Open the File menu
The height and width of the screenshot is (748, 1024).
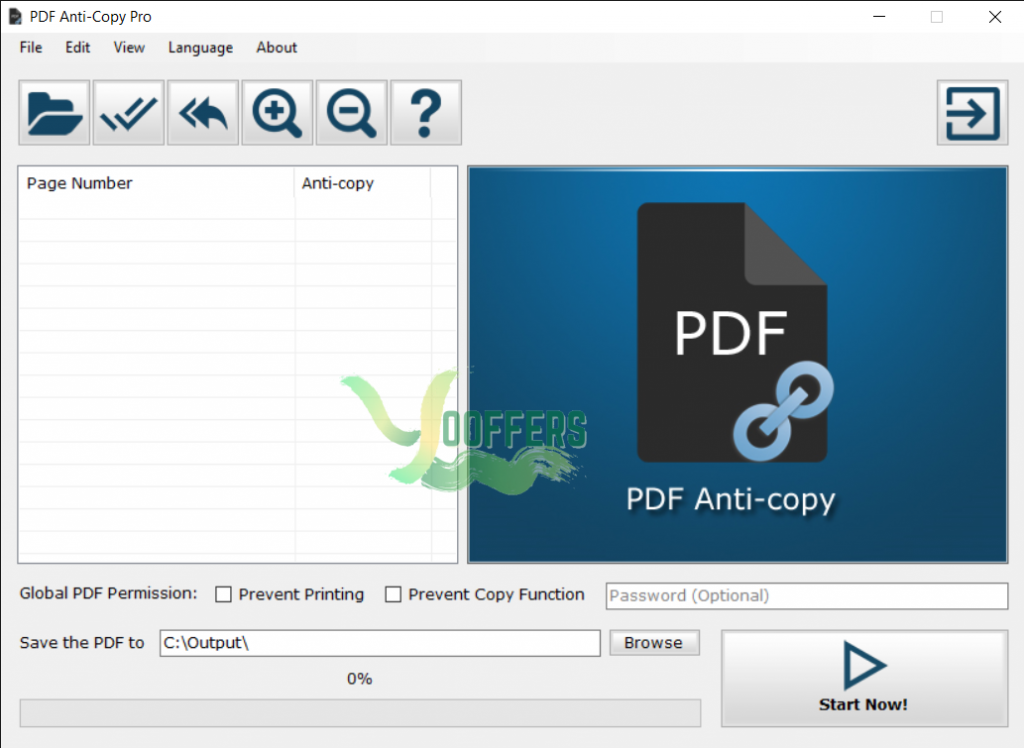tap(31, 48)
